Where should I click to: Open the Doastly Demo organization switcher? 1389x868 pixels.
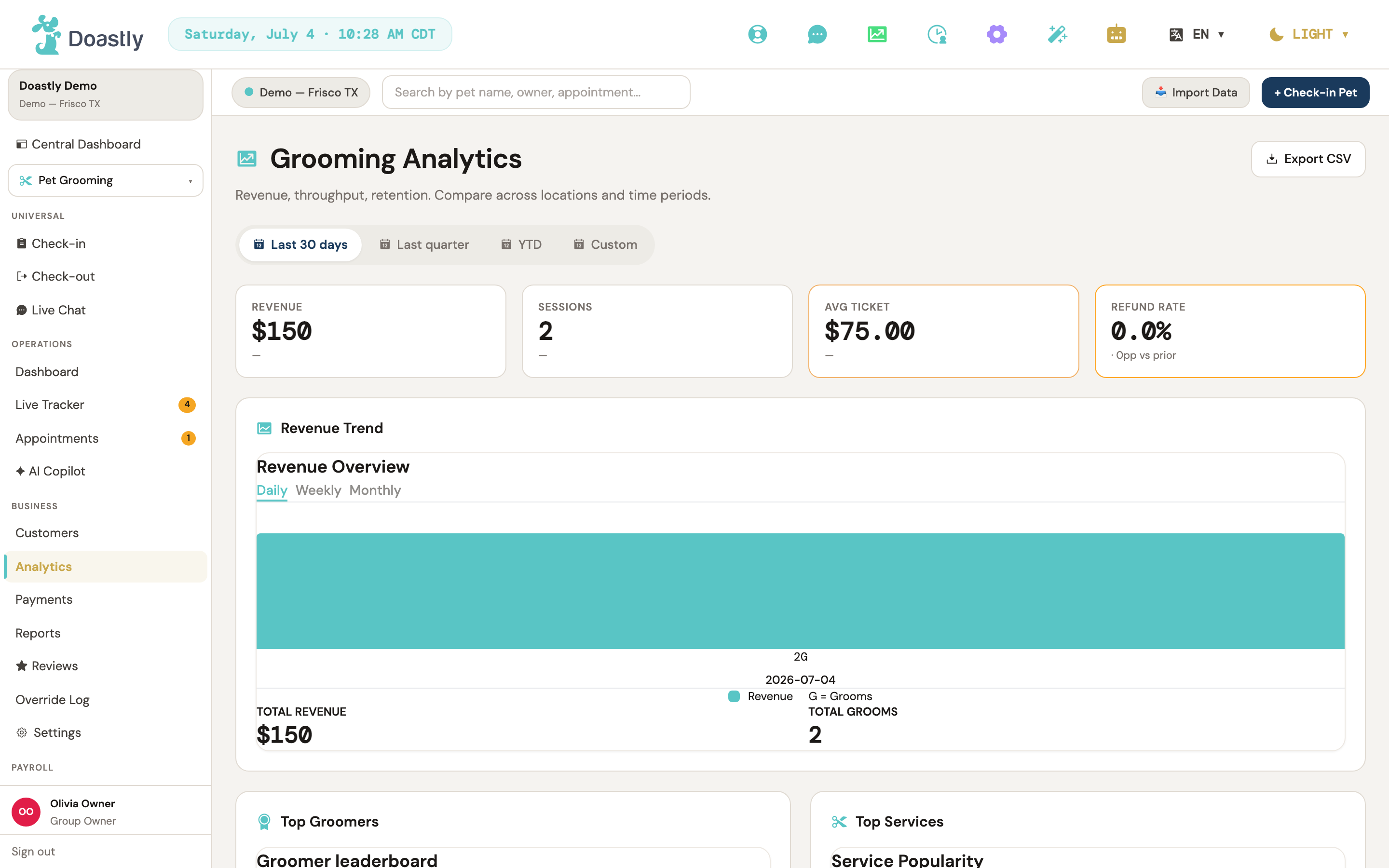pyautogui.click(x=106, y=95)
